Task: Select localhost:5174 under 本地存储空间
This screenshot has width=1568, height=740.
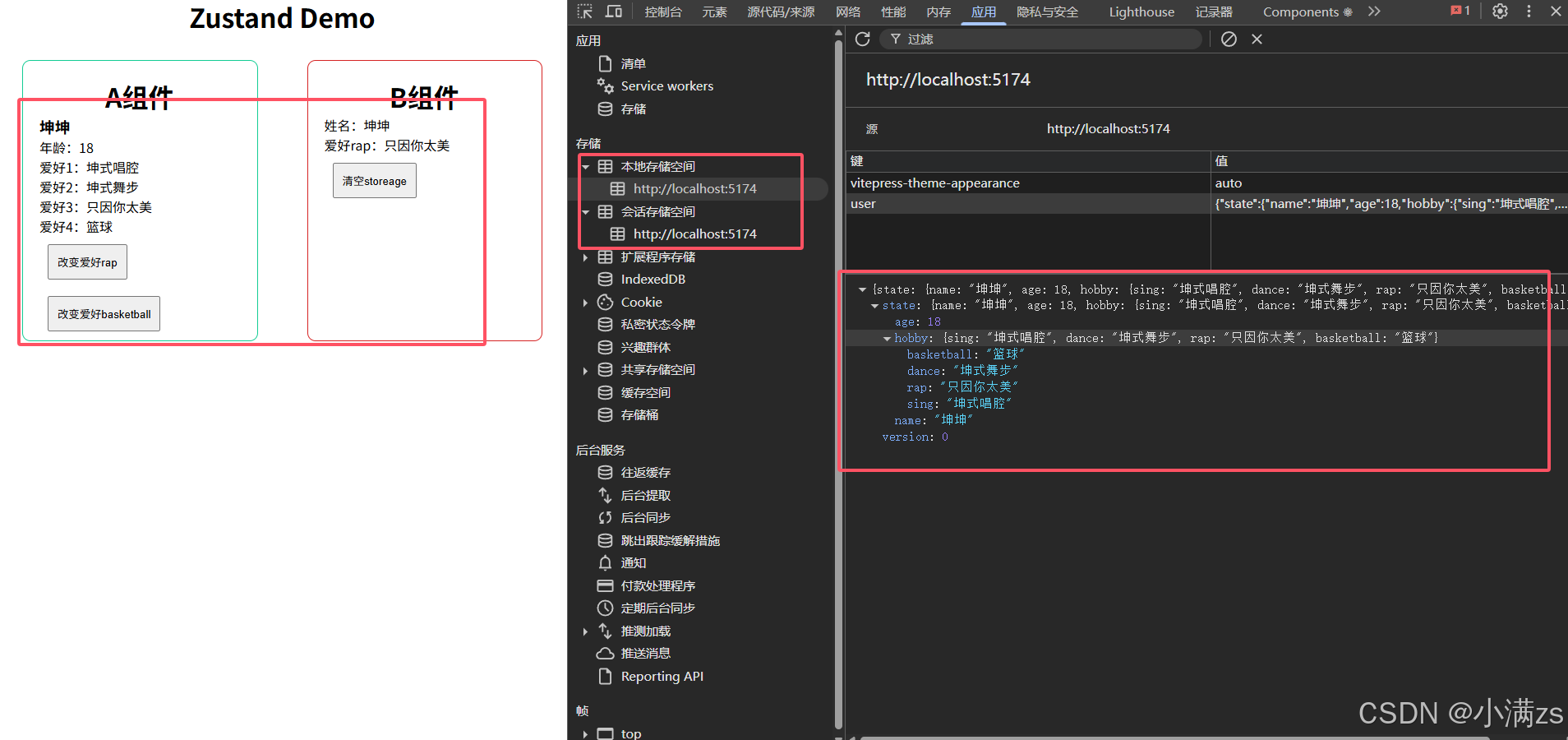Action: 694,189
